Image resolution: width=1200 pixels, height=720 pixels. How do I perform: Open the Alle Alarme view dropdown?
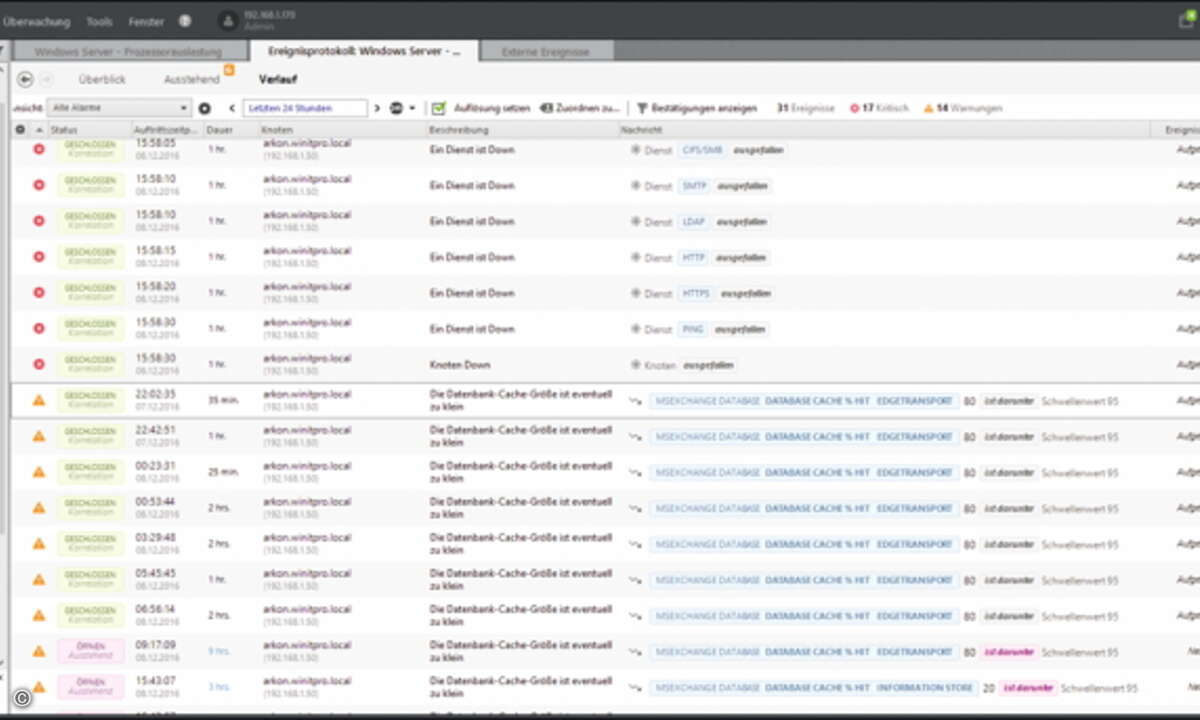[119, 108]
